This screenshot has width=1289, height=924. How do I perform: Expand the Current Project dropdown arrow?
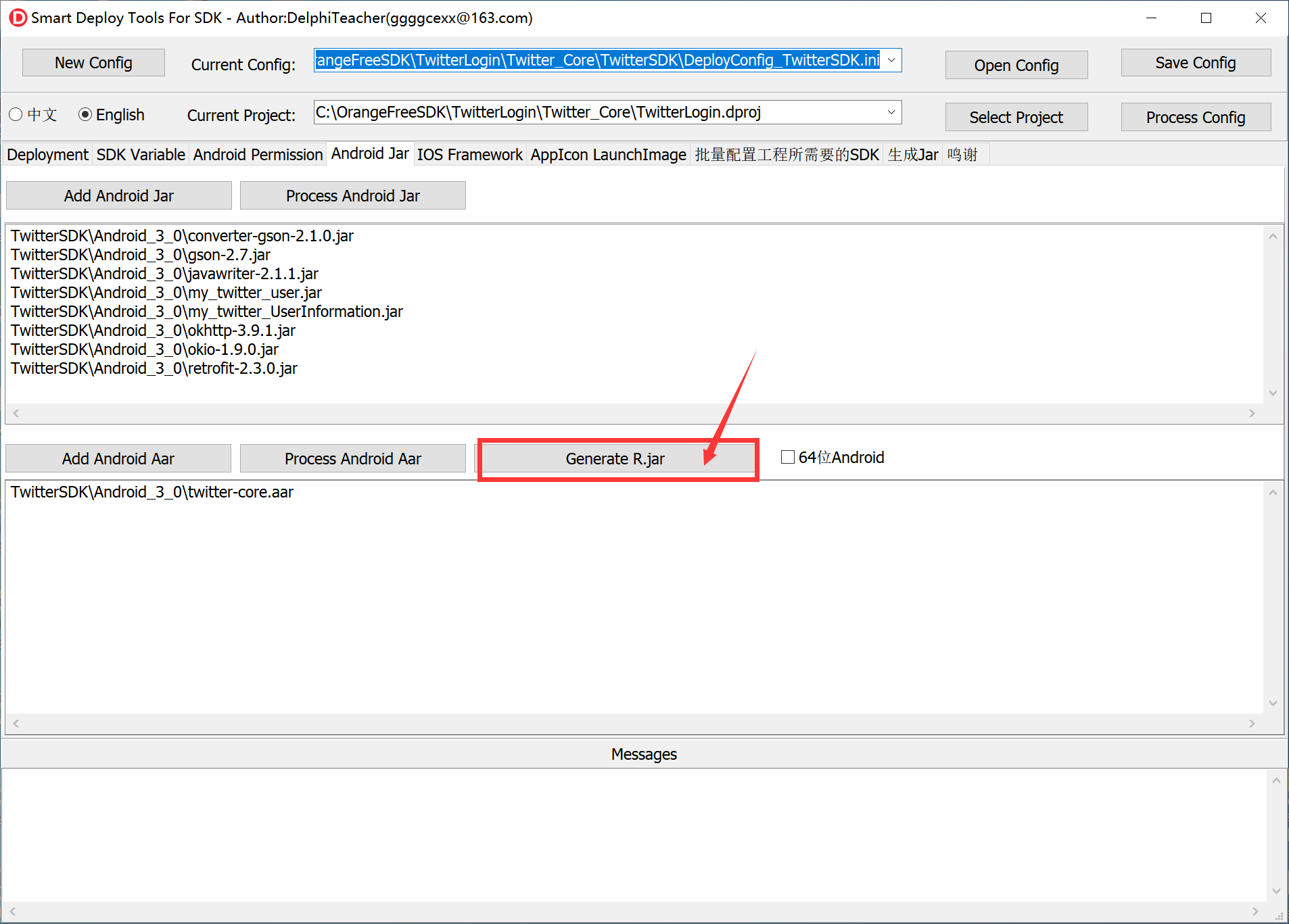pyautogui.click(x=891, y=112)
